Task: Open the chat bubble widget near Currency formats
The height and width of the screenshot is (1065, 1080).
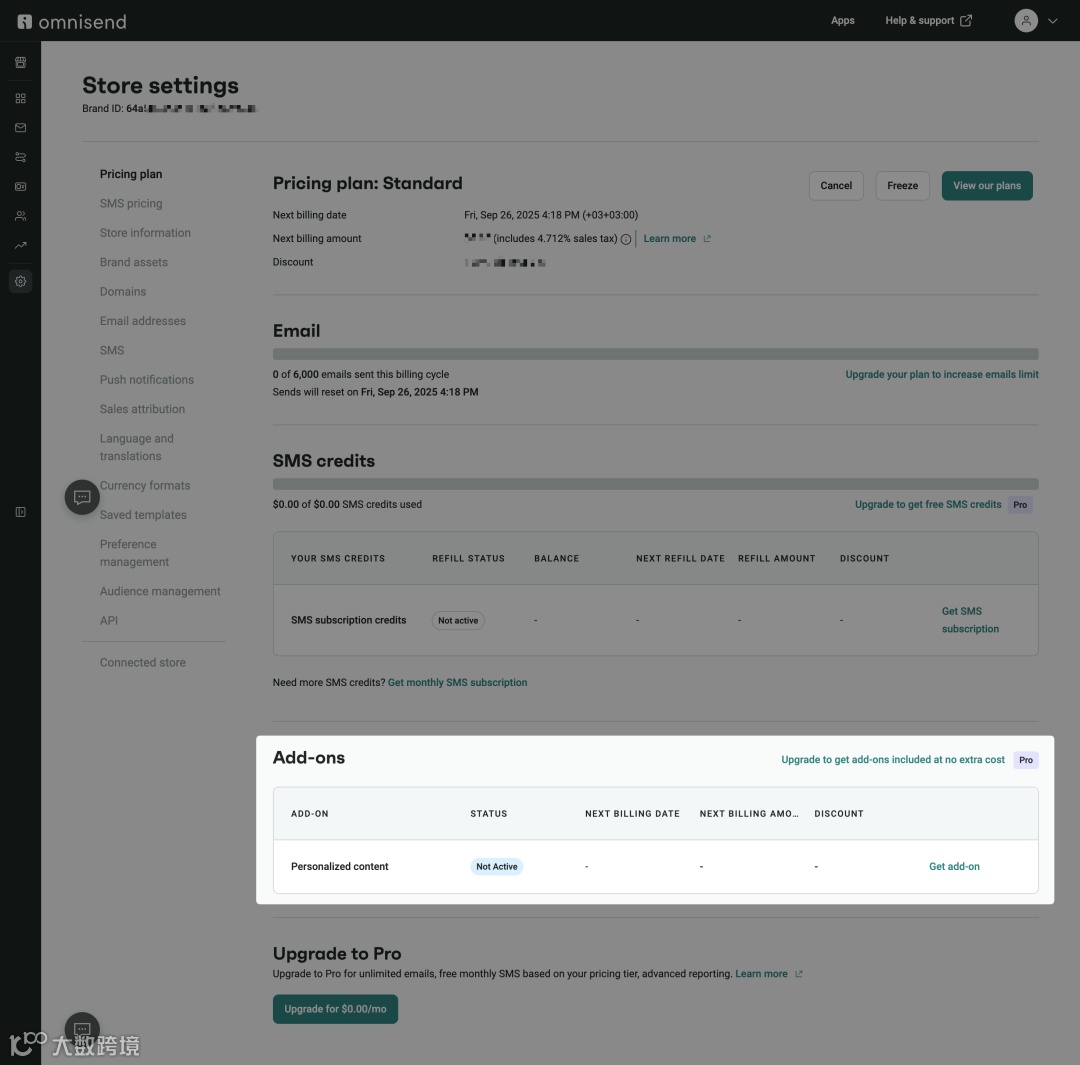Action: pos(82,497)
